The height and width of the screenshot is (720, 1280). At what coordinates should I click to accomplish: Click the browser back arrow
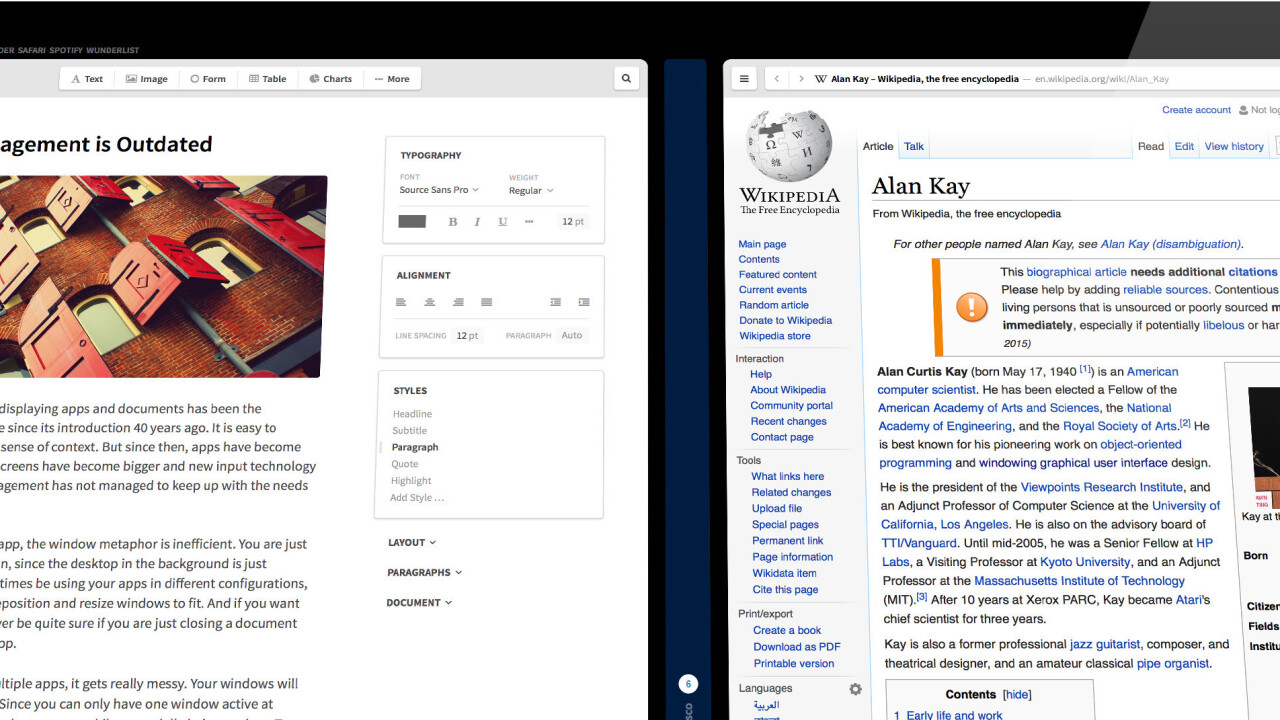[777, 79]
